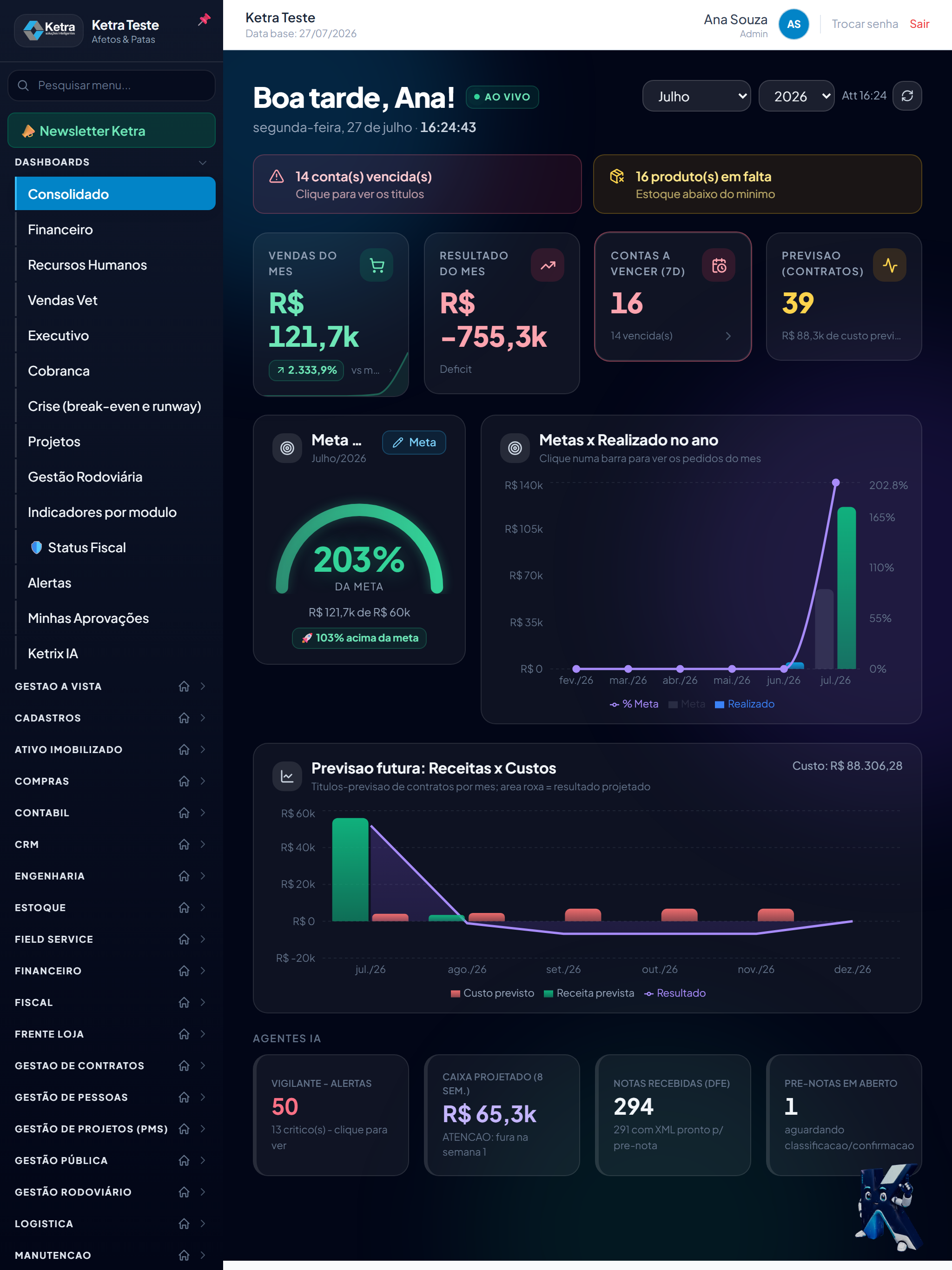Toggle the % Meta legend series
952x1270 pixels.
coord(634,704)
